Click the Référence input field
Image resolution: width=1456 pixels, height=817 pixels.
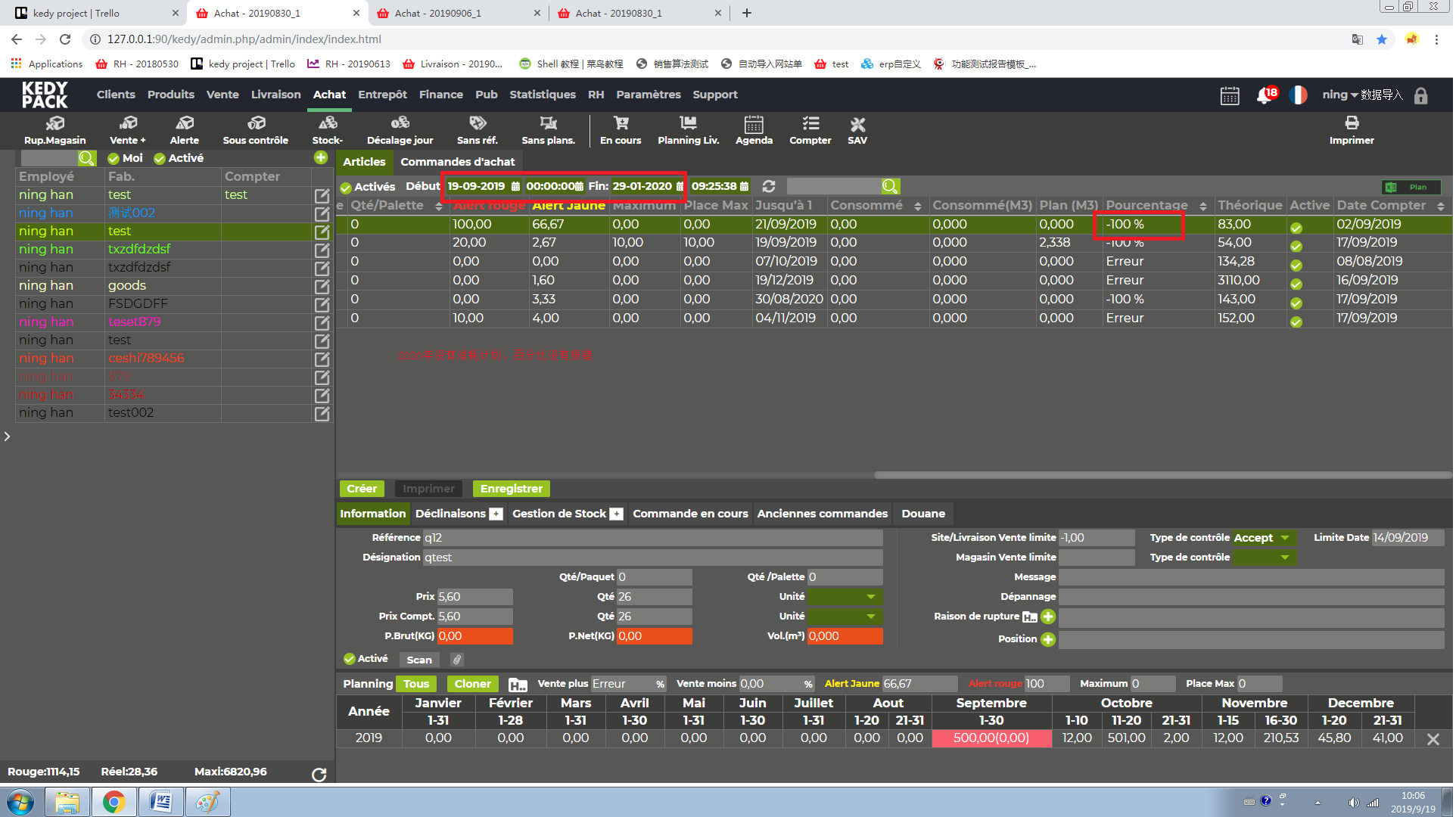[x=652, y=538]
